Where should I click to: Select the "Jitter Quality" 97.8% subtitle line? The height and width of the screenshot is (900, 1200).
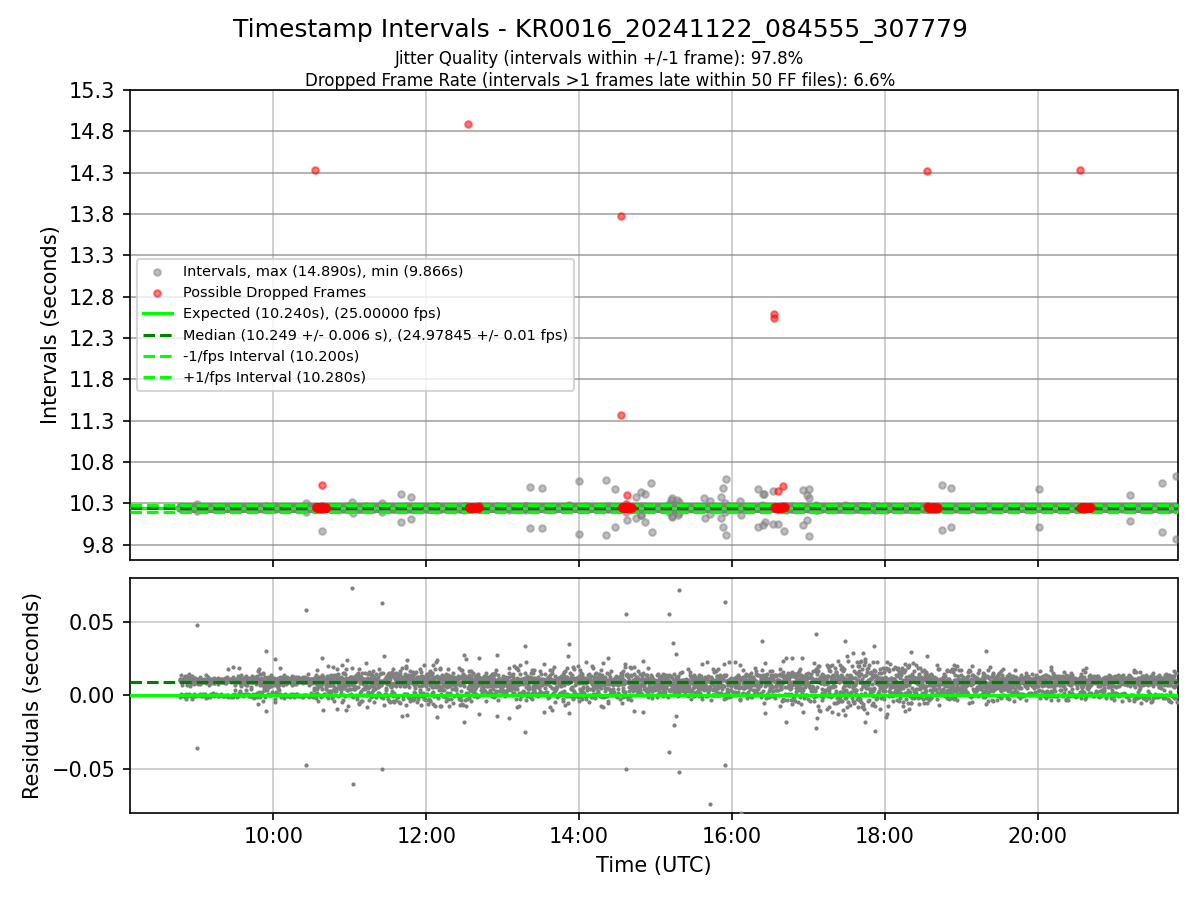coord(599,59)
